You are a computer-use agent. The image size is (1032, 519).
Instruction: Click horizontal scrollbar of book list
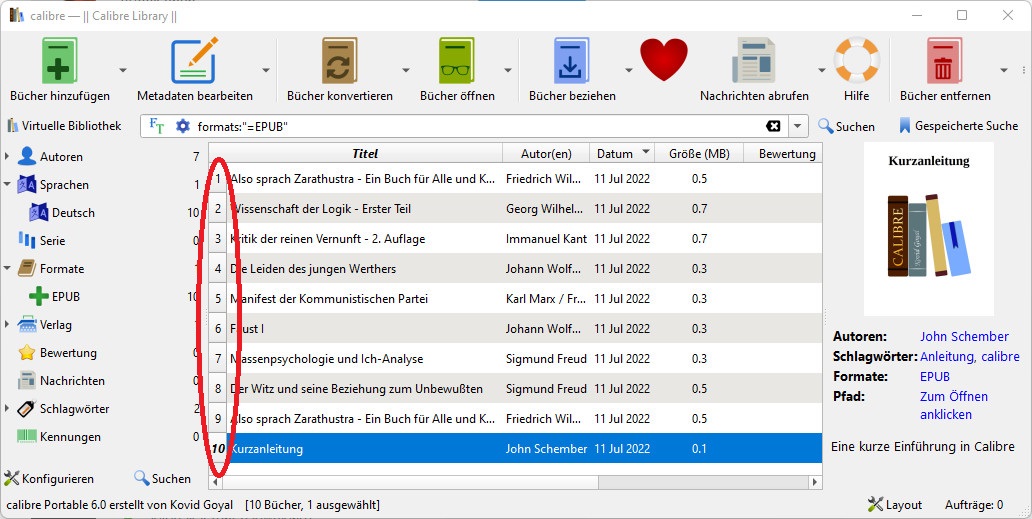click(411, 482)
